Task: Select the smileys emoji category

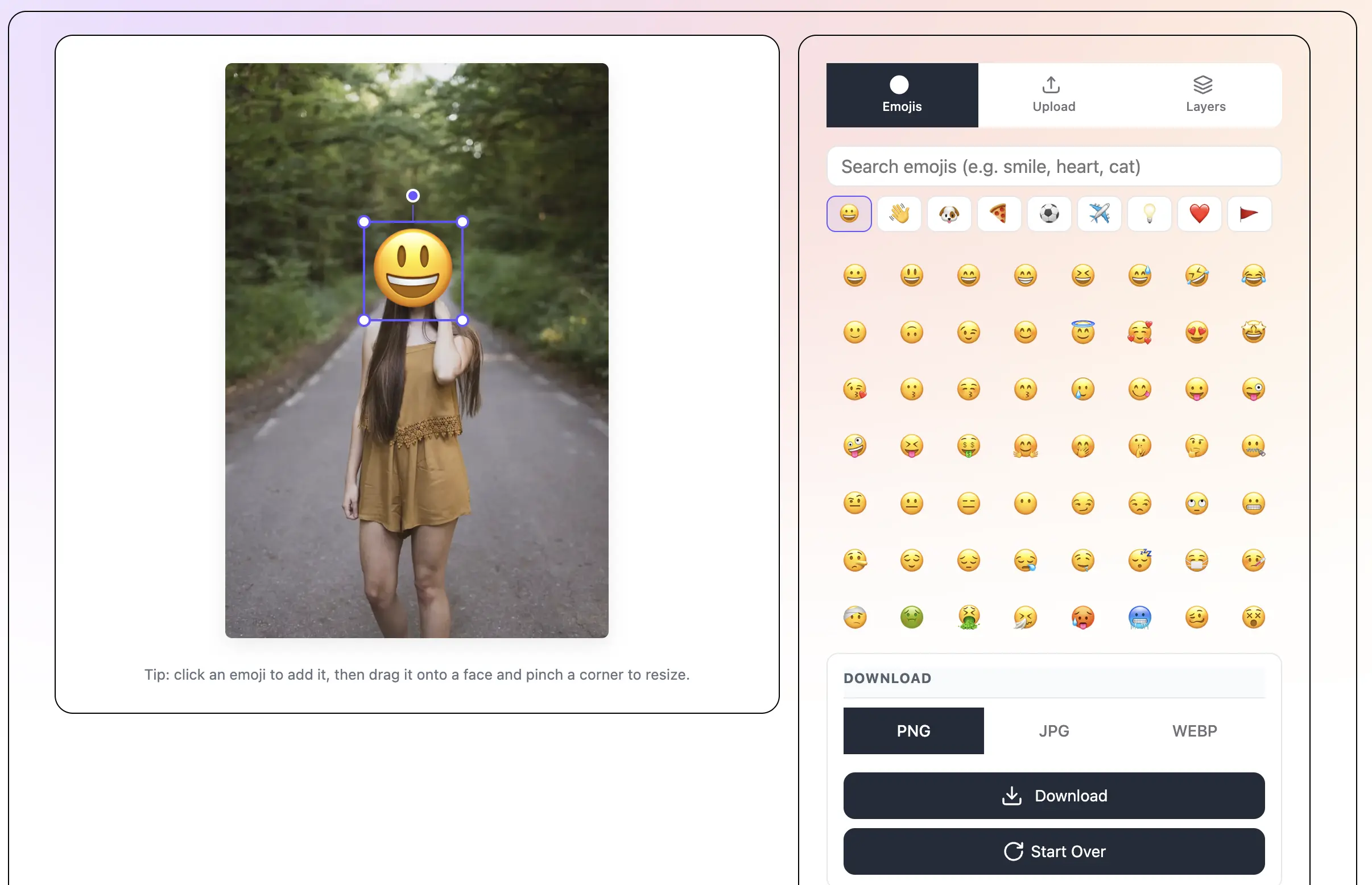Action: pyautogui.click(x=848, y=214)
